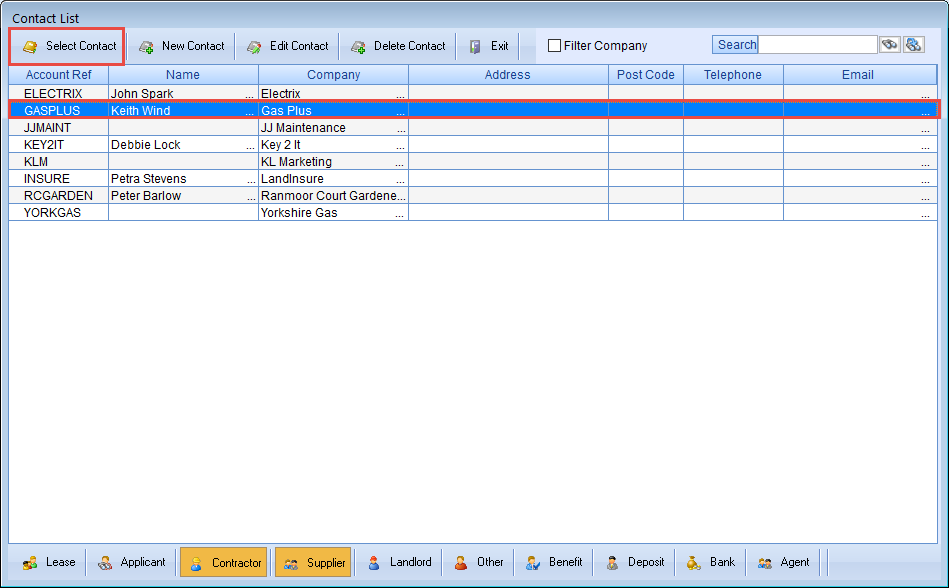Open the Bank tab
Viewport: 949px width, 588px height.
point(711,563)
